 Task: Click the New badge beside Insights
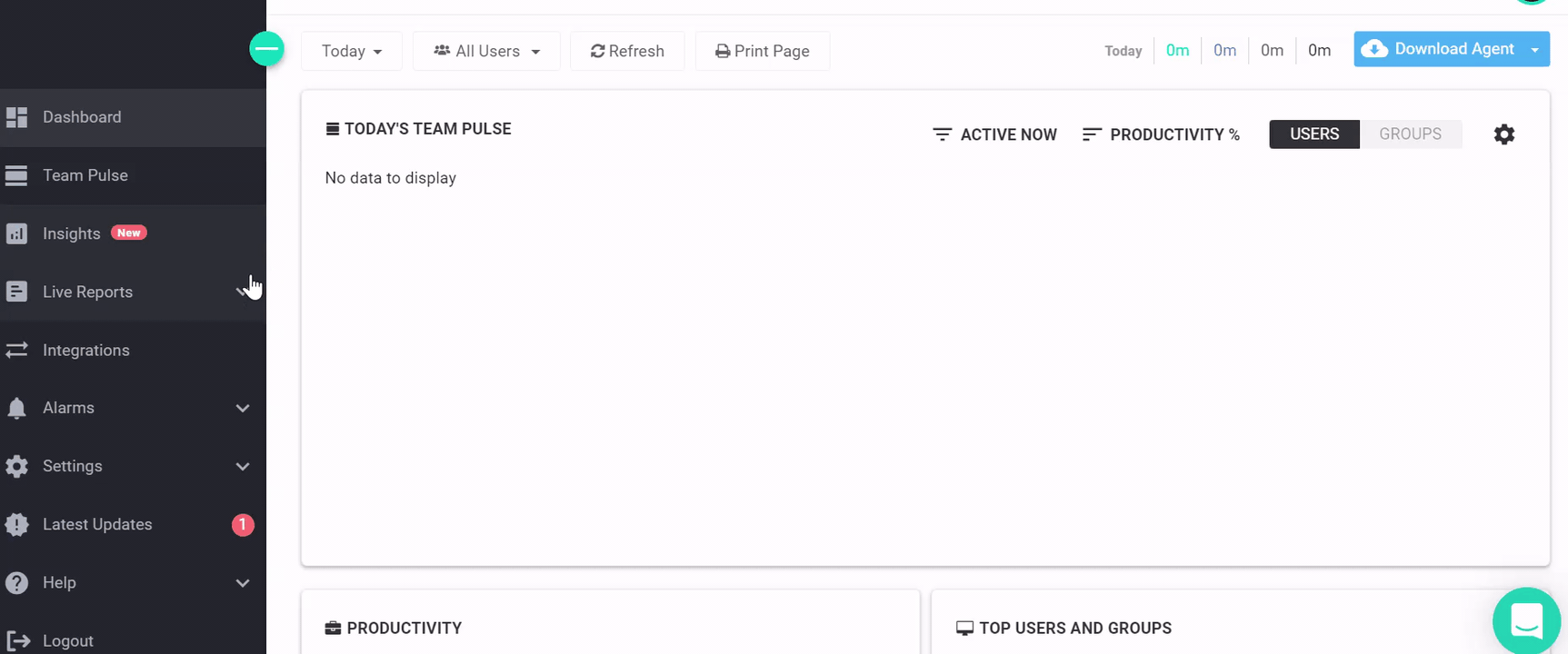129,233
